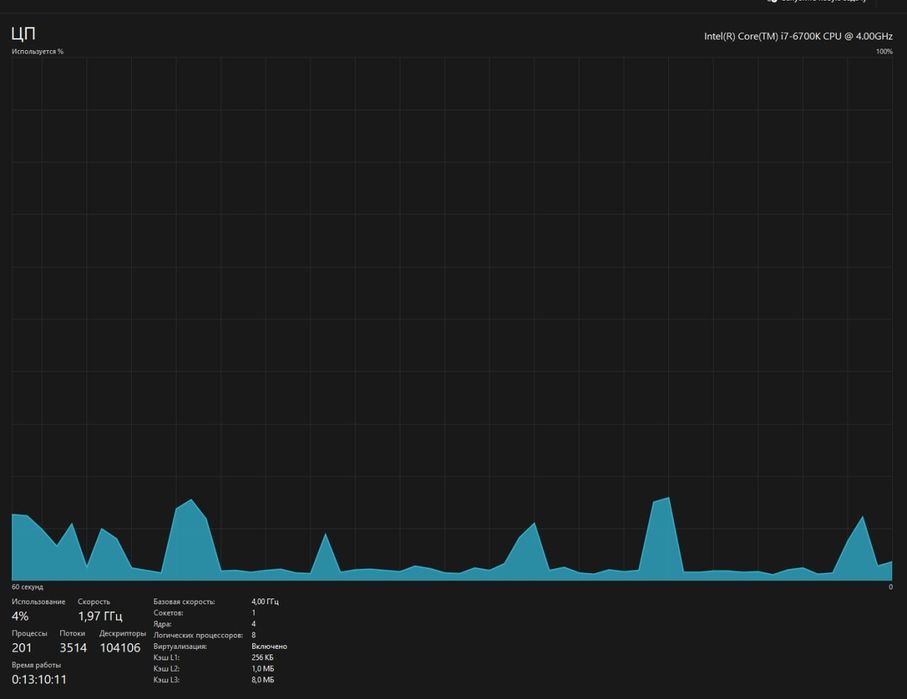Screen dimensions: 907x699
Task: Click the 100% scale label
Action: tap(884, 51)
